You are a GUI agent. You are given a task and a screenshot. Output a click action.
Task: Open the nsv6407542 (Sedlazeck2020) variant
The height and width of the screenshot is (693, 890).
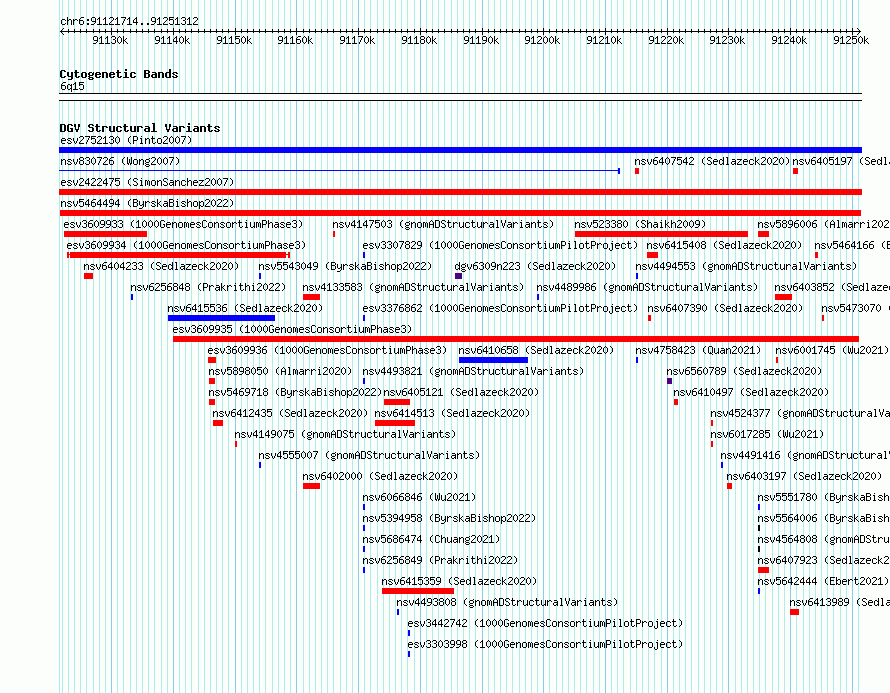712,161
